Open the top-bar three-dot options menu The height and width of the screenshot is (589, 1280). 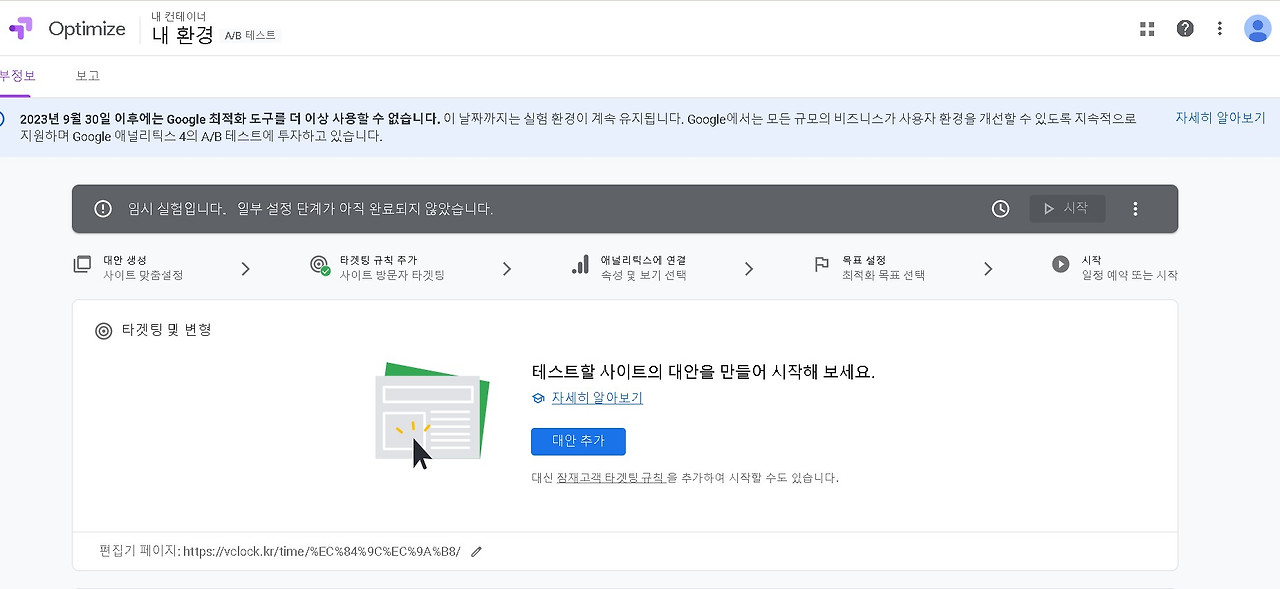pos(1219,28)
